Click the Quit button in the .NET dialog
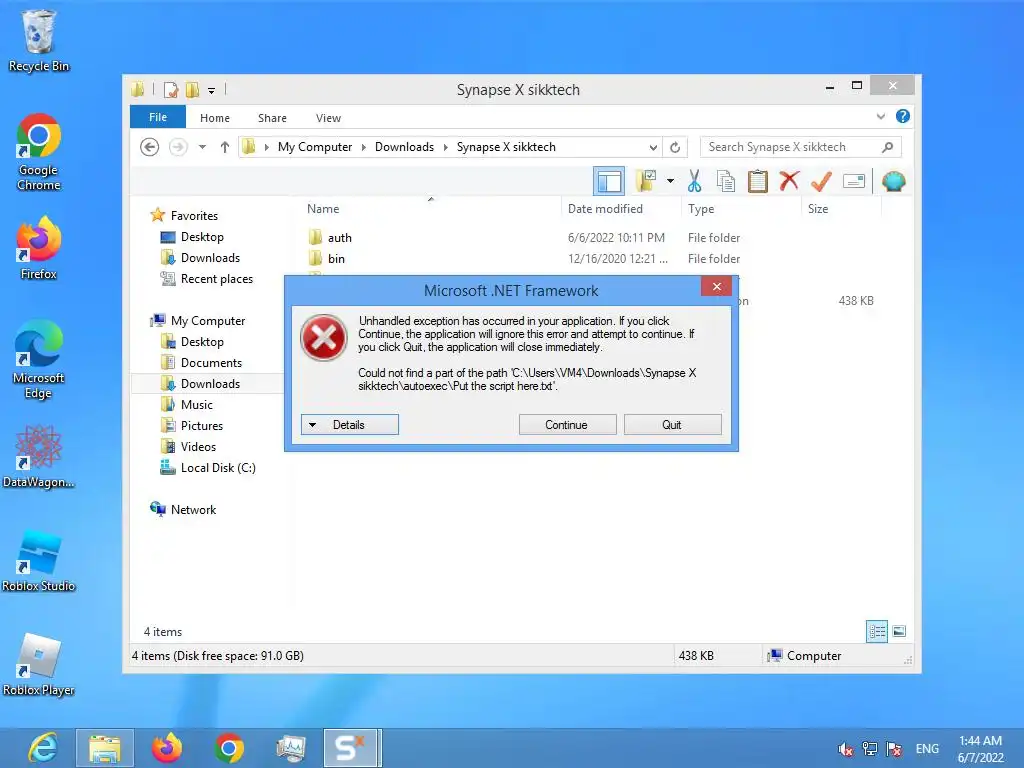This screenshot has height=768, width=1024. 673,424
